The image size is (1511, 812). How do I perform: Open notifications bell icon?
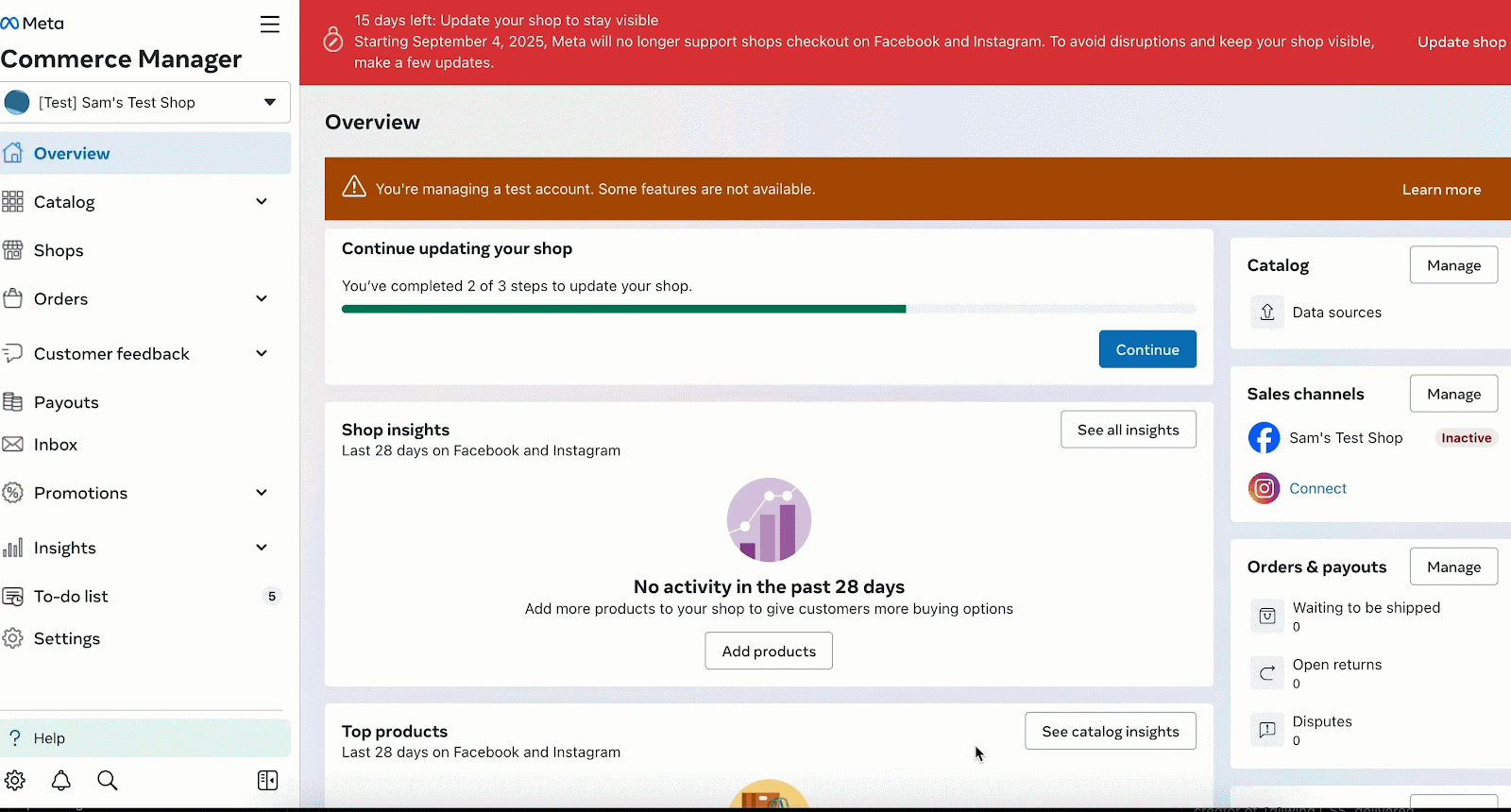point(61,780)
